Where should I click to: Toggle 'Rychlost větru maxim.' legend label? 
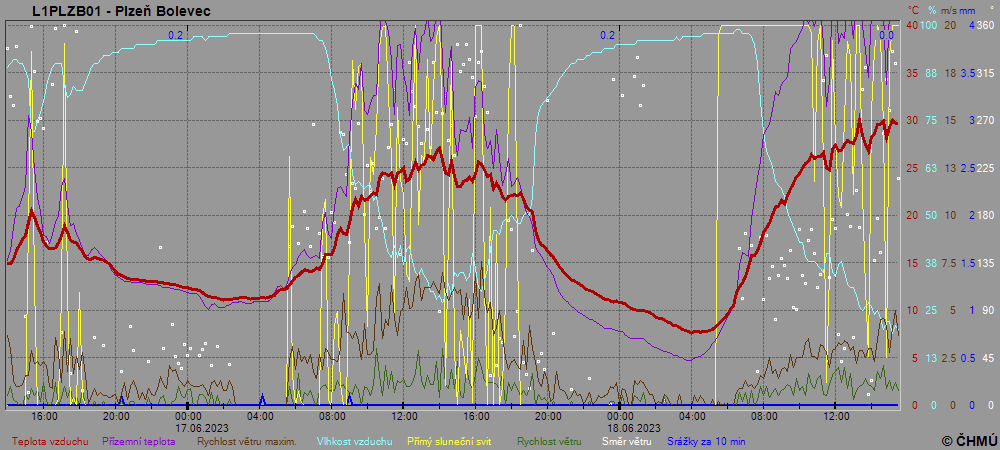[x=252, y=441]
